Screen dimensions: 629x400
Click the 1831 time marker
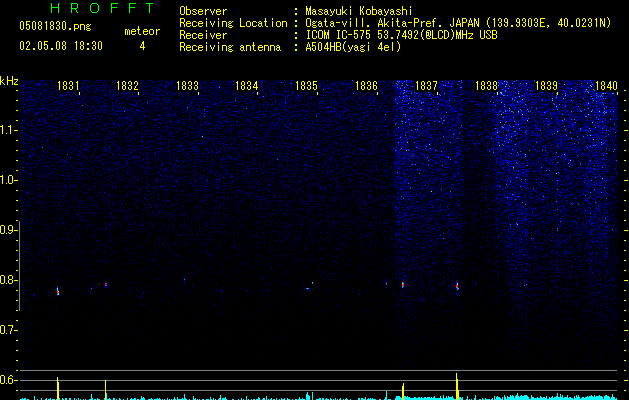(x=68, y=86)
